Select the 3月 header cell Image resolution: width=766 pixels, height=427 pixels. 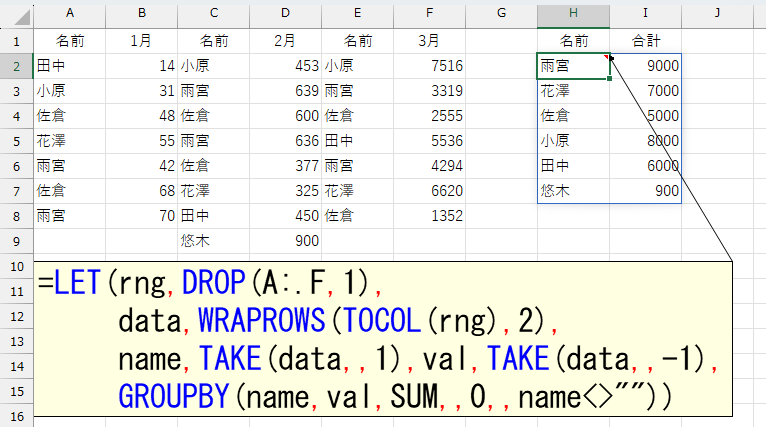click(x=429, y=41)
